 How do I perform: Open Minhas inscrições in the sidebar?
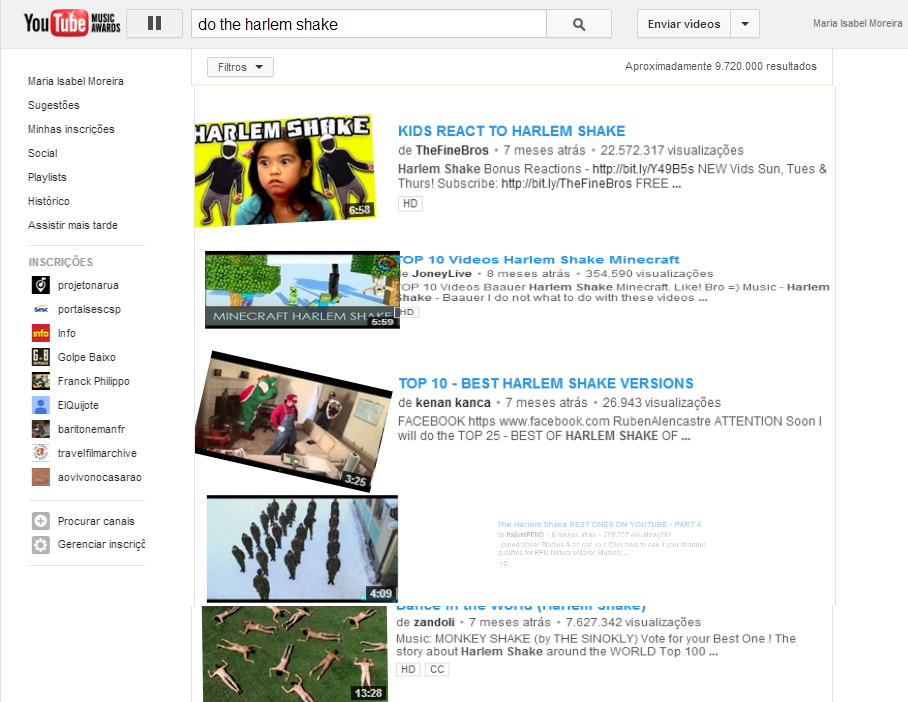tap(71, 129)
